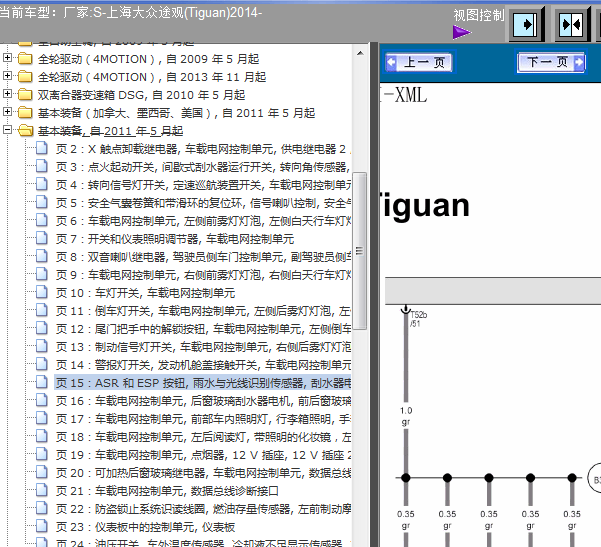Click document icon beside 页 2
This screenshot has width=601, height=547.
point(42,148)
